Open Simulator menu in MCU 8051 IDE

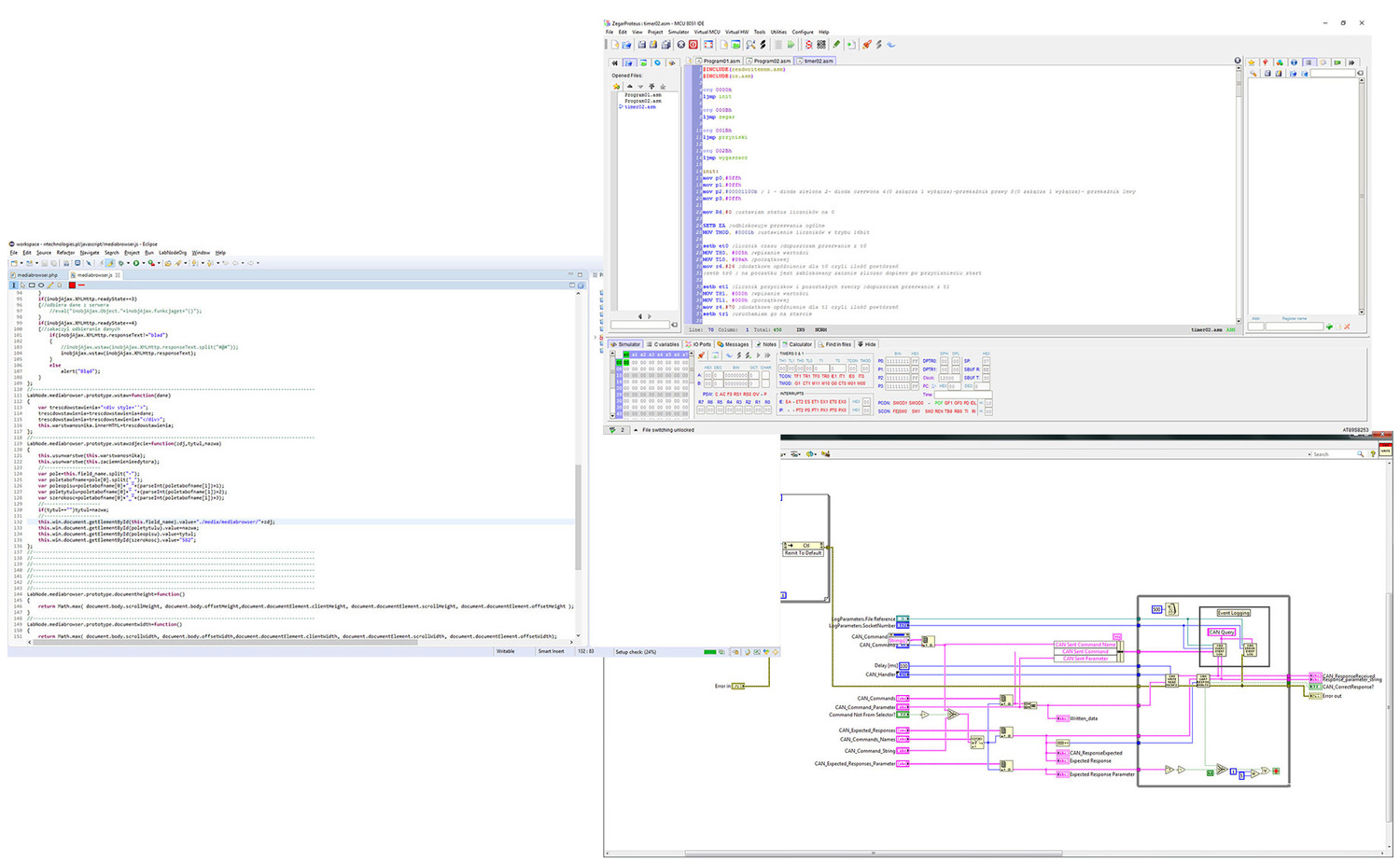pos(679,32)
